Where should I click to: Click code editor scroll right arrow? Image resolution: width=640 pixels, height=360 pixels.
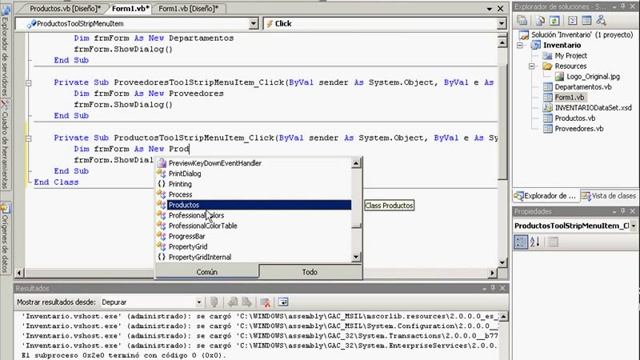point(492,273)
